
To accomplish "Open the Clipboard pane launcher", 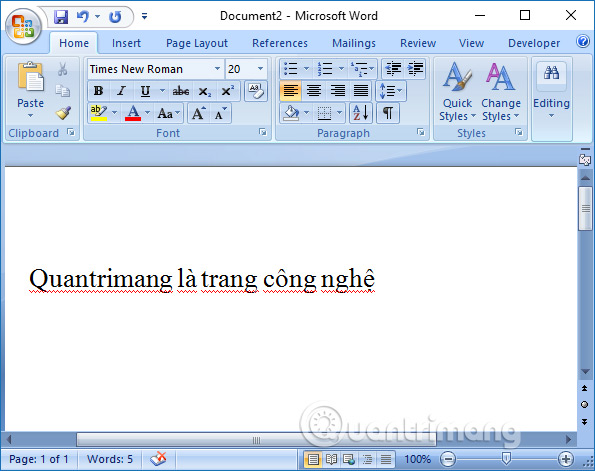I will click(71, 132).
